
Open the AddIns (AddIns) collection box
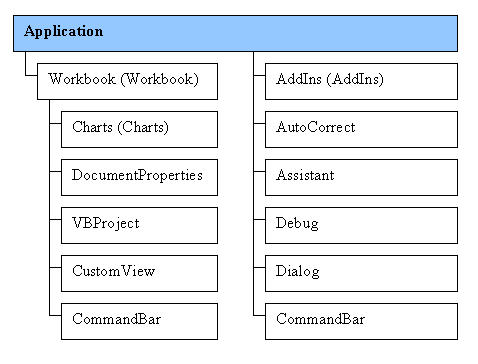click(x=361, y=81)
